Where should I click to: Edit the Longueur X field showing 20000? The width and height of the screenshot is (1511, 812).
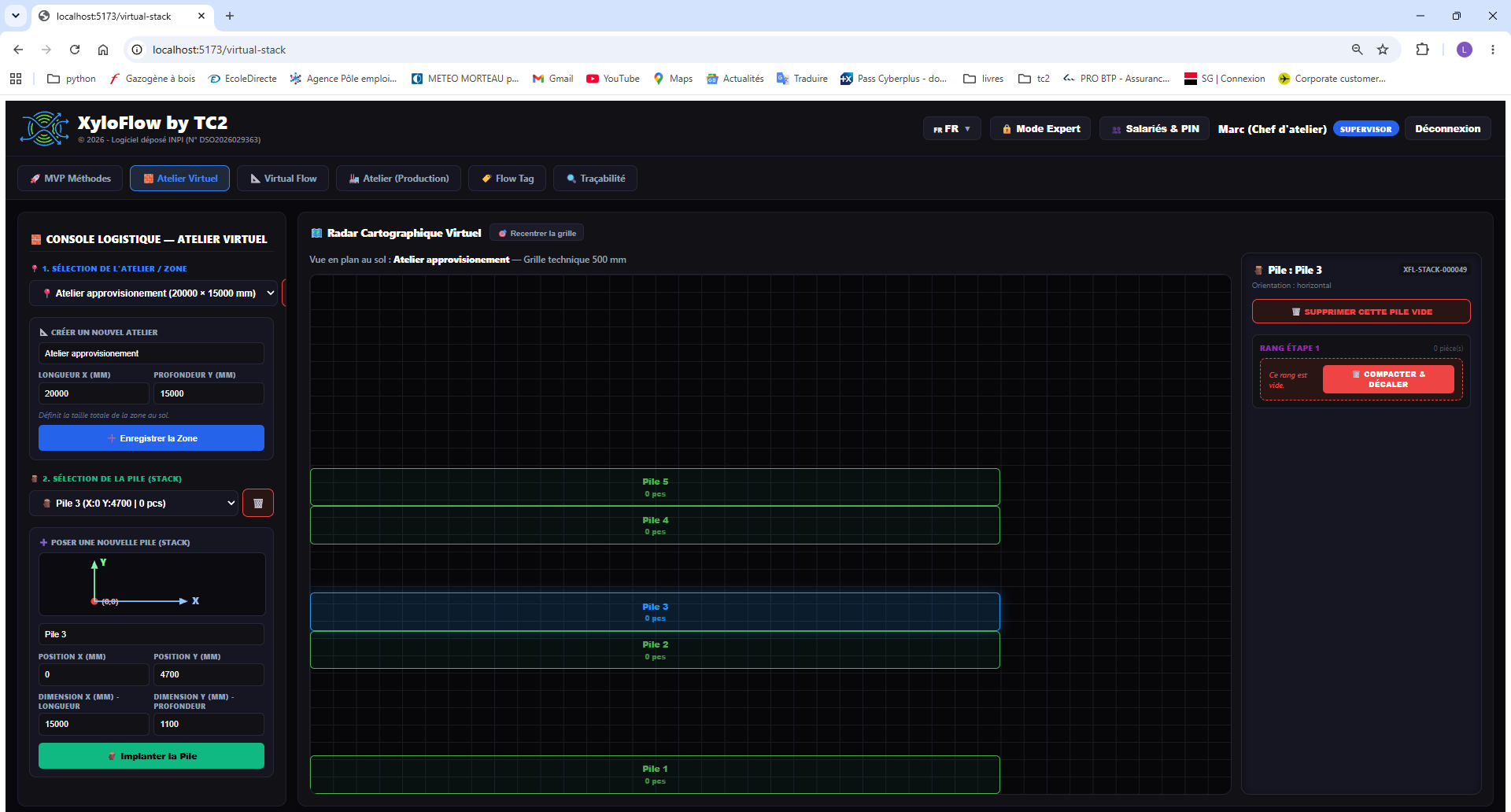(x=94, y=393)
